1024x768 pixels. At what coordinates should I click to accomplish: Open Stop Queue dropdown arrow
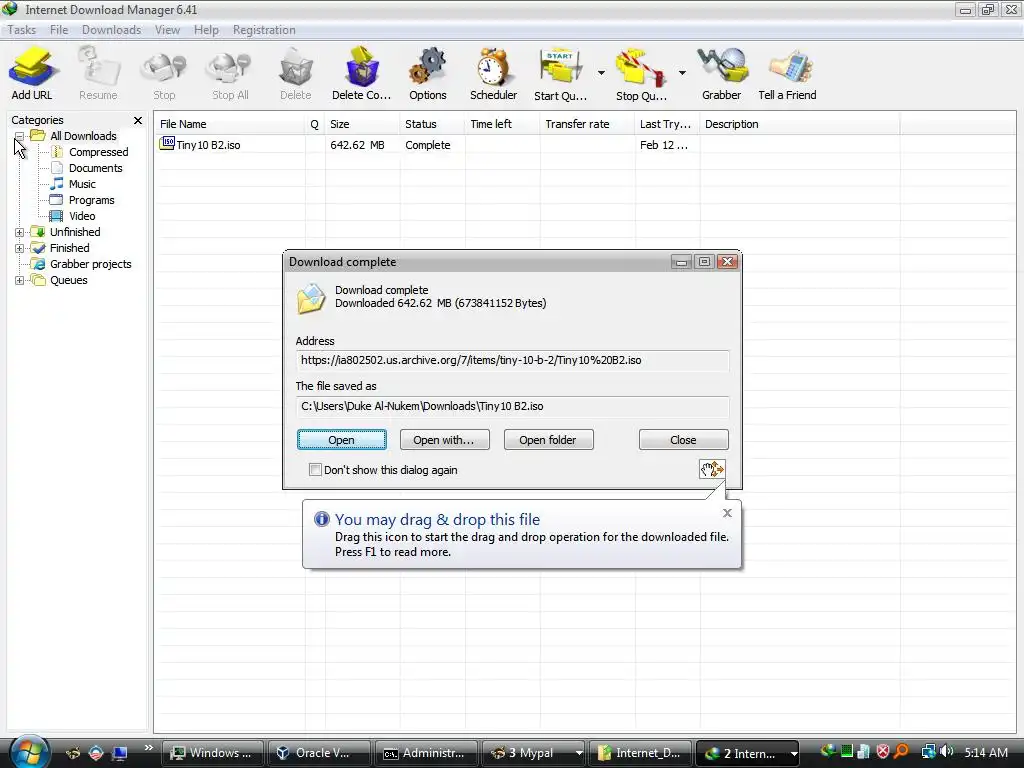[682, 72]
